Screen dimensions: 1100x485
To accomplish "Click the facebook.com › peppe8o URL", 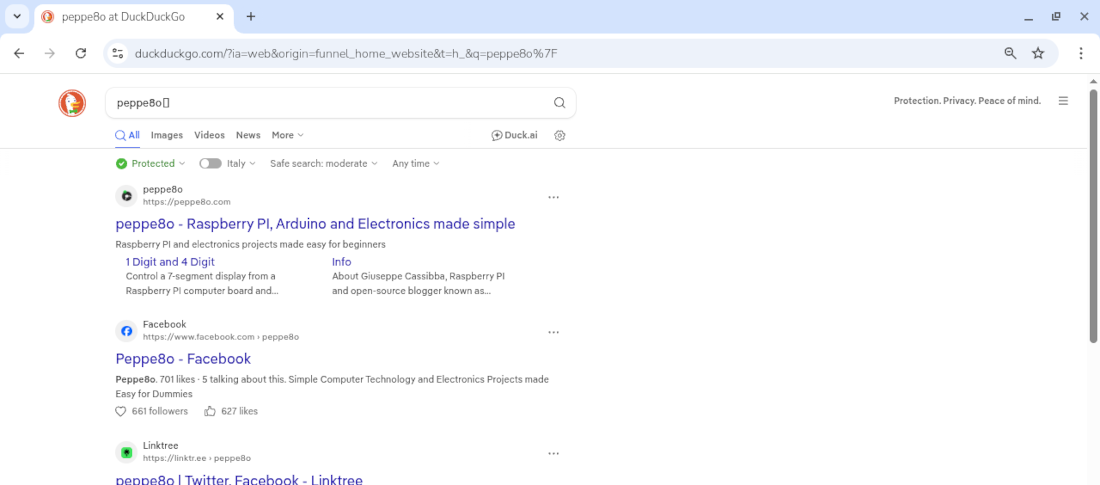I will point(221,337).
